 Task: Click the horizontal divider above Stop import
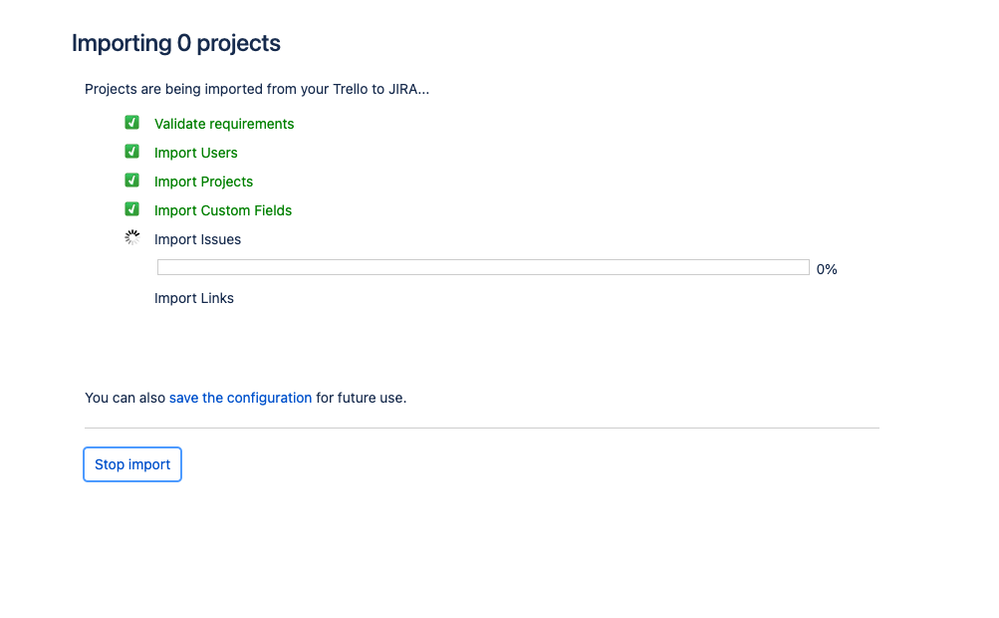pyautogui.click(x=482, y=428)
